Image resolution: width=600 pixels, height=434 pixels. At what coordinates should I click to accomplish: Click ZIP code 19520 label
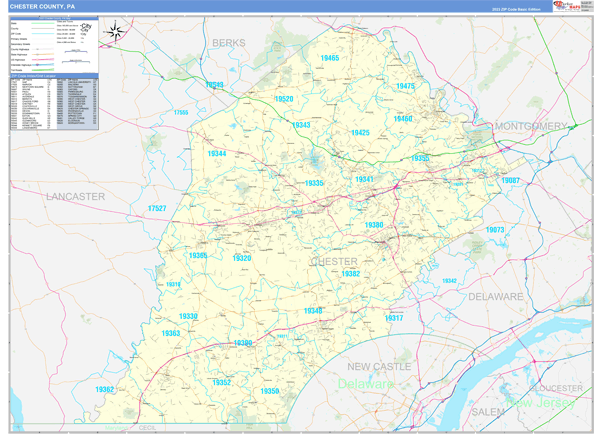click(x=284, y=99)
